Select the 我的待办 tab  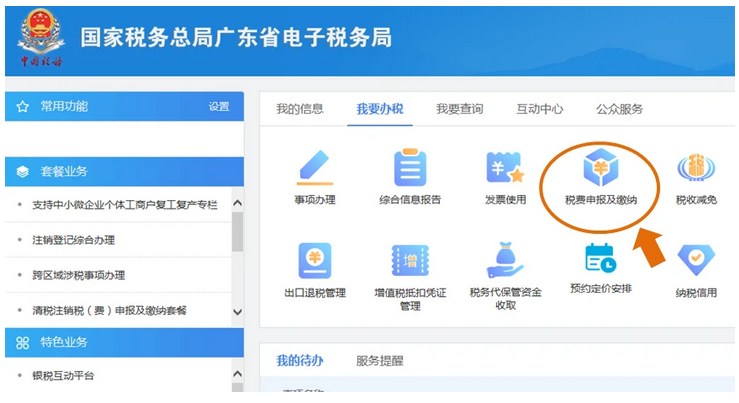point(300,361)
